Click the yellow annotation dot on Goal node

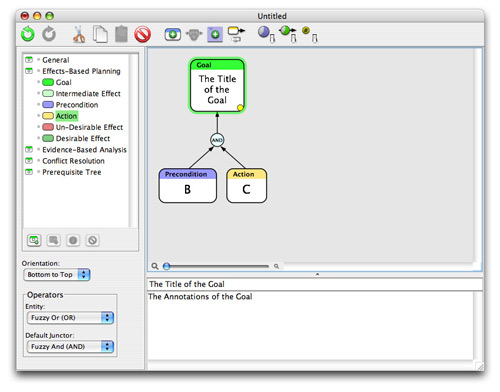tap(240, 107)
